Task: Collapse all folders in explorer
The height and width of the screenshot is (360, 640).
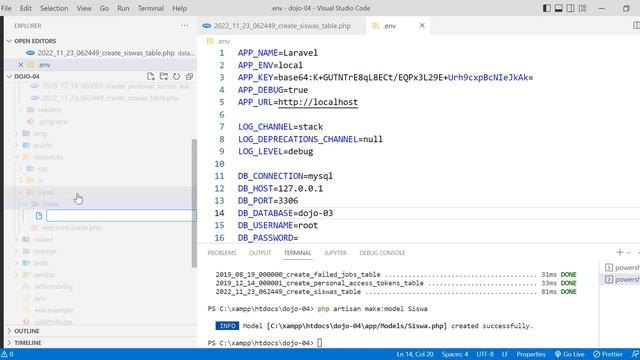Action: (x=189, y=76)
